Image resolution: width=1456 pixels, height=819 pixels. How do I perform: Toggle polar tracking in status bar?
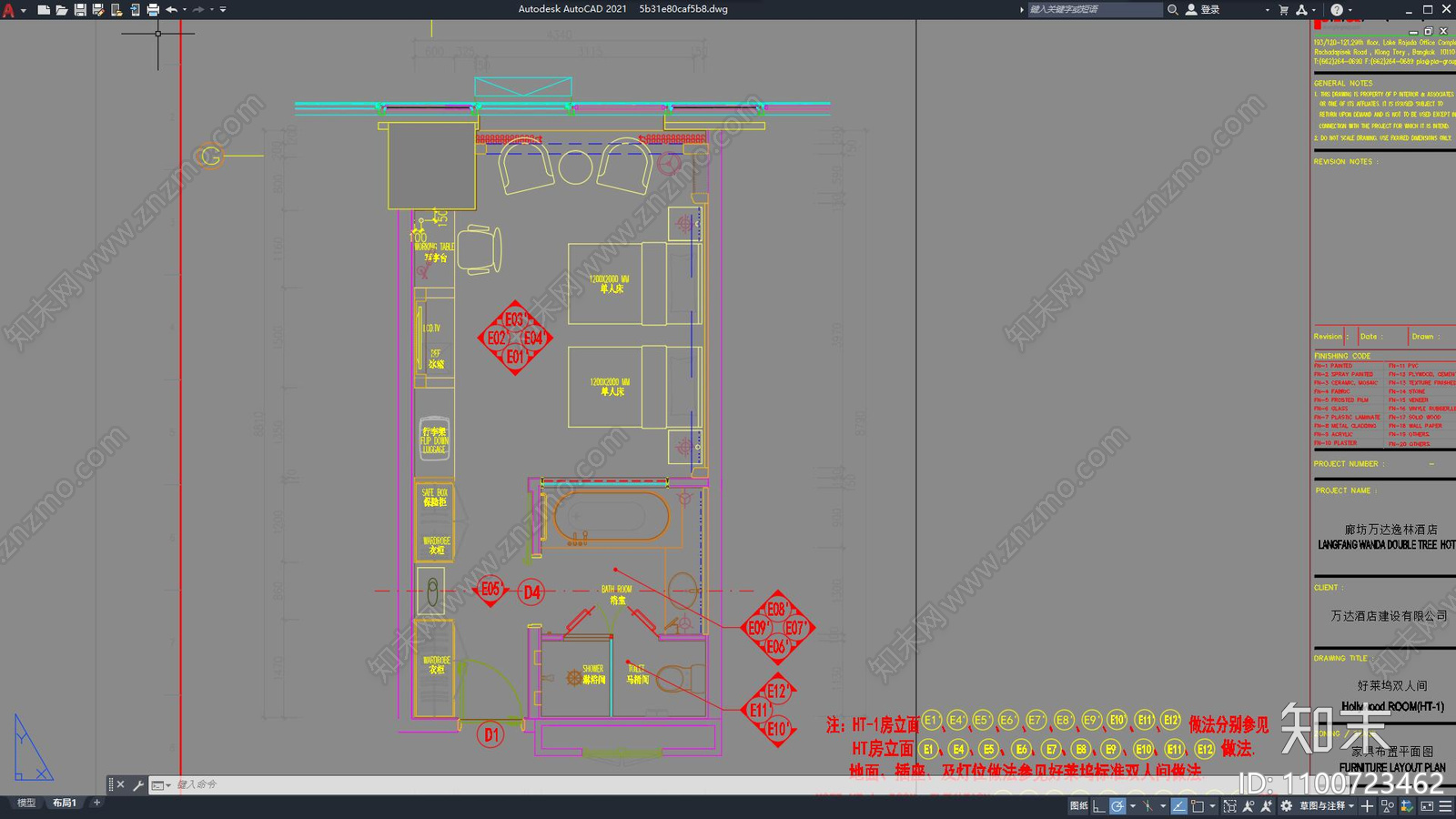point(1117,806)
